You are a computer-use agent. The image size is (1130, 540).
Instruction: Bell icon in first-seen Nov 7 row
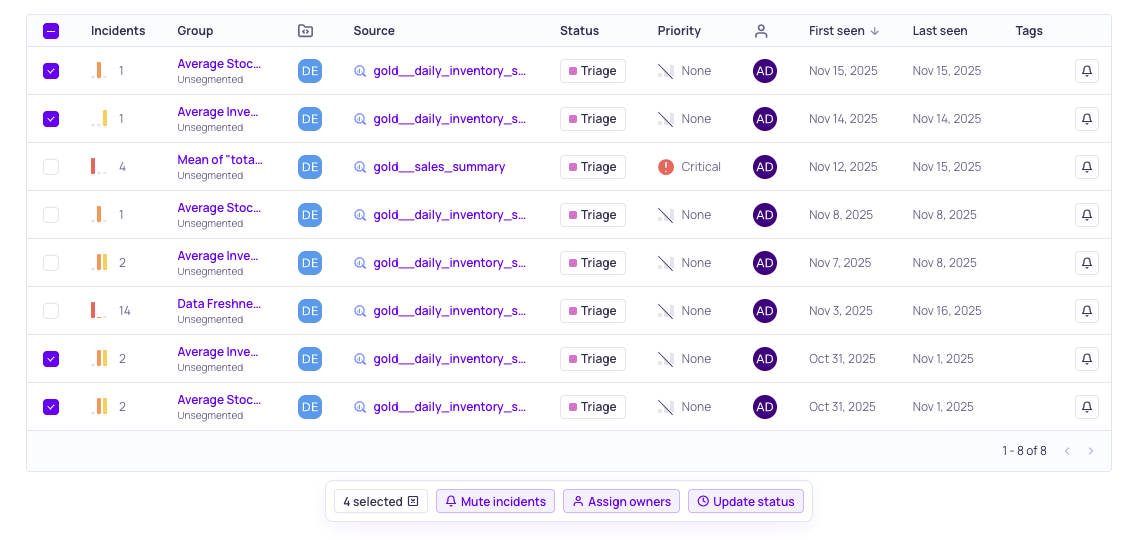pos(1087,262)
